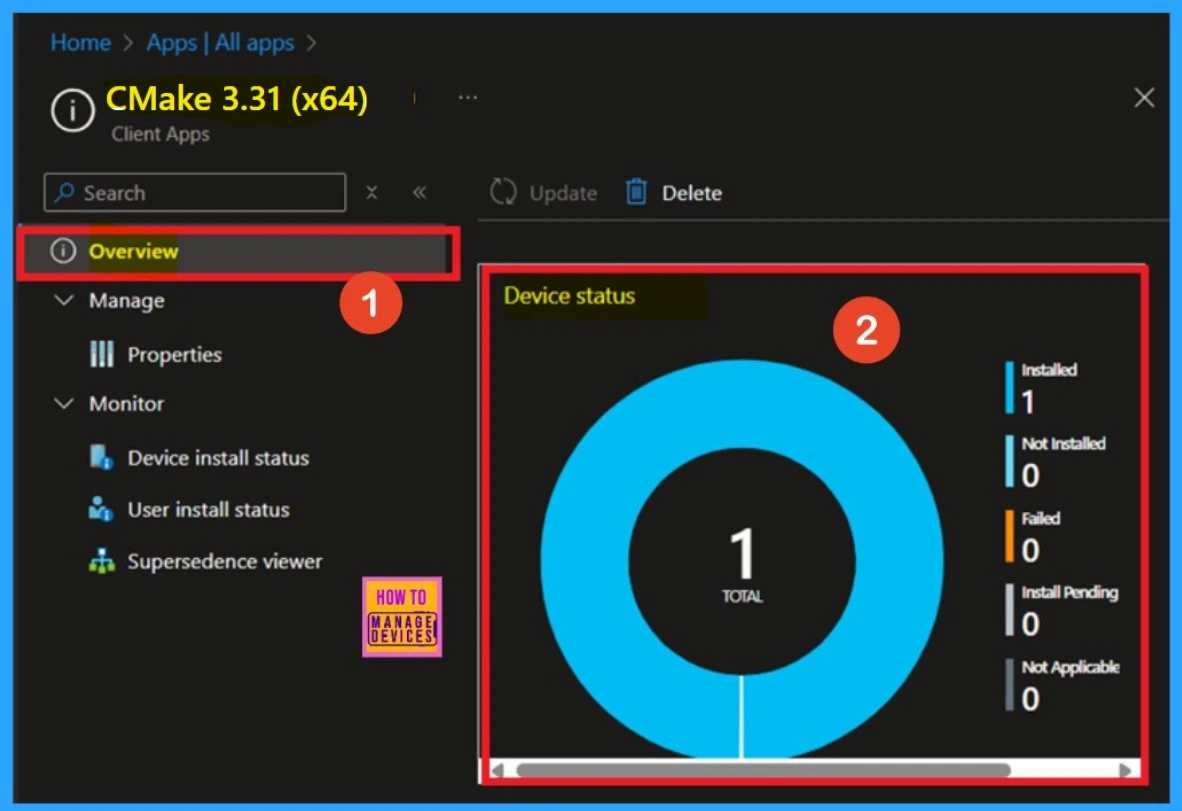Click the Delete button label

point(691,194)
